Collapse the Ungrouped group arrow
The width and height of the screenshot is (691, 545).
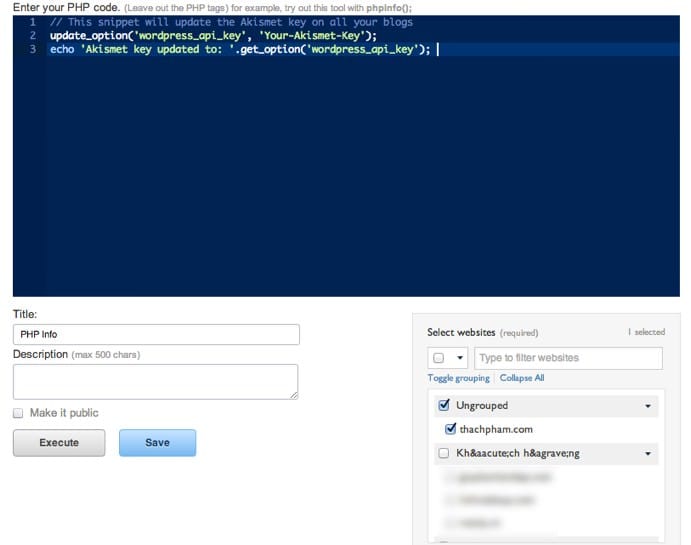point(648,406)
